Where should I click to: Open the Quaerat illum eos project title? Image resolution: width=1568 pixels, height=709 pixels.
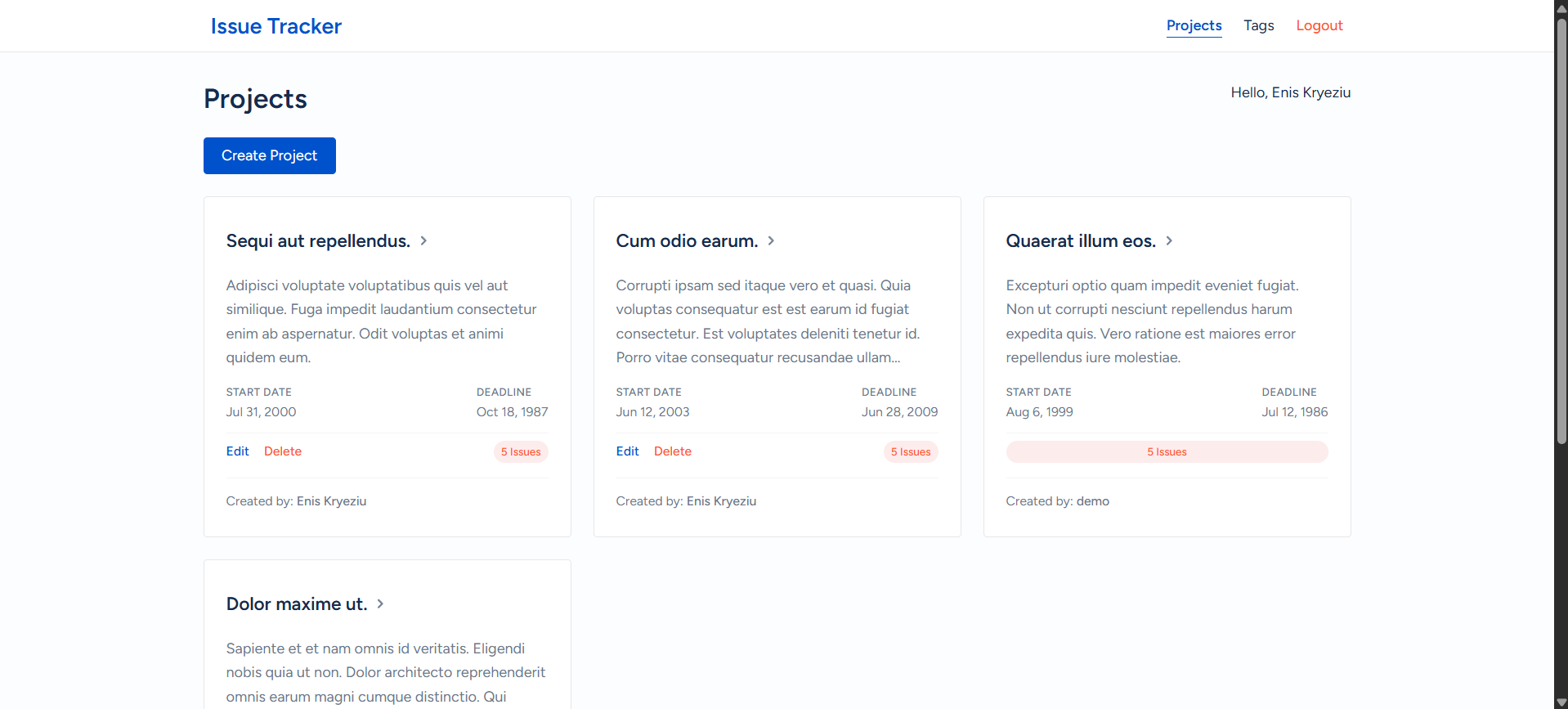[x=1080, y=240]
